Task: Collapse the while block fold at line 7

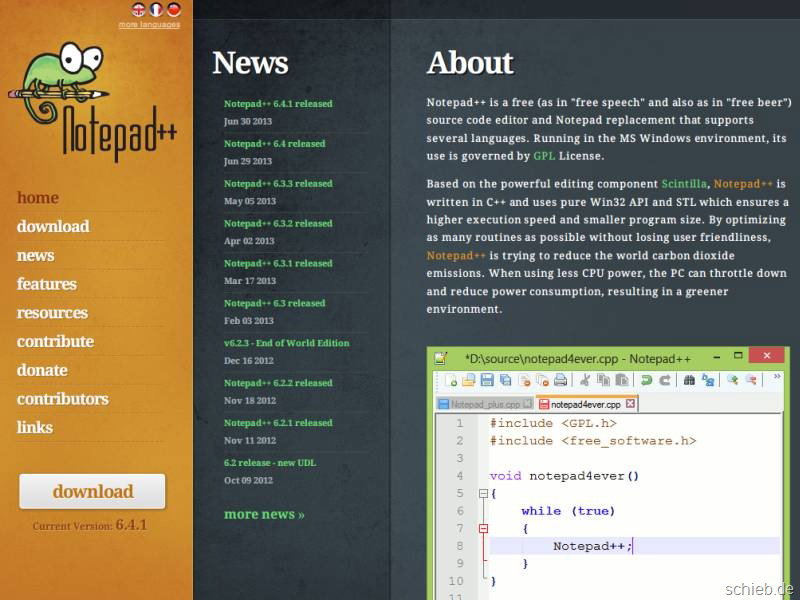Action: [x=483, y=528]
